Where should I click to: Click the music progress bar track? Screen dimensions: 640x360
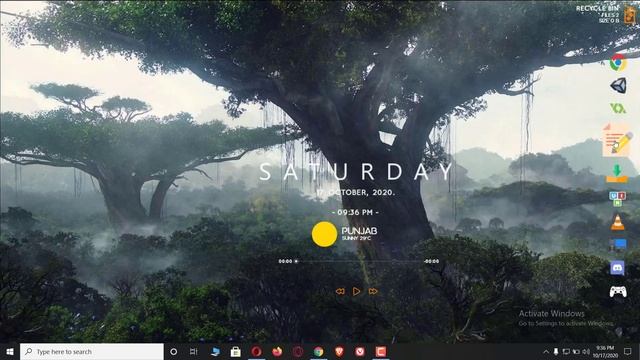pyautogui.click(x=359, y=261)
